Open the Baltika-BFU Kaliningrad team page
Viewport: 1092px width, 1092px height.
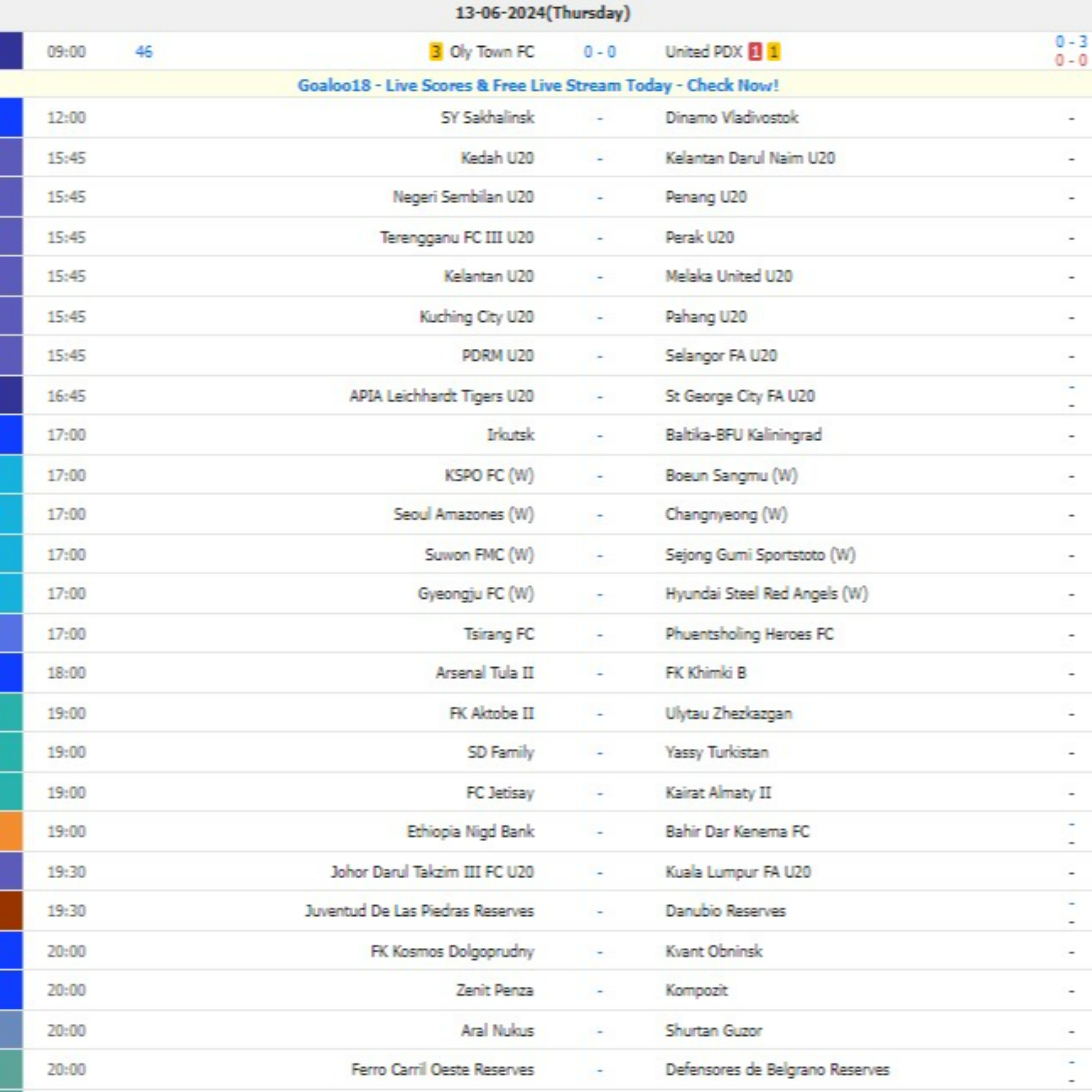(x=743, y=435)
